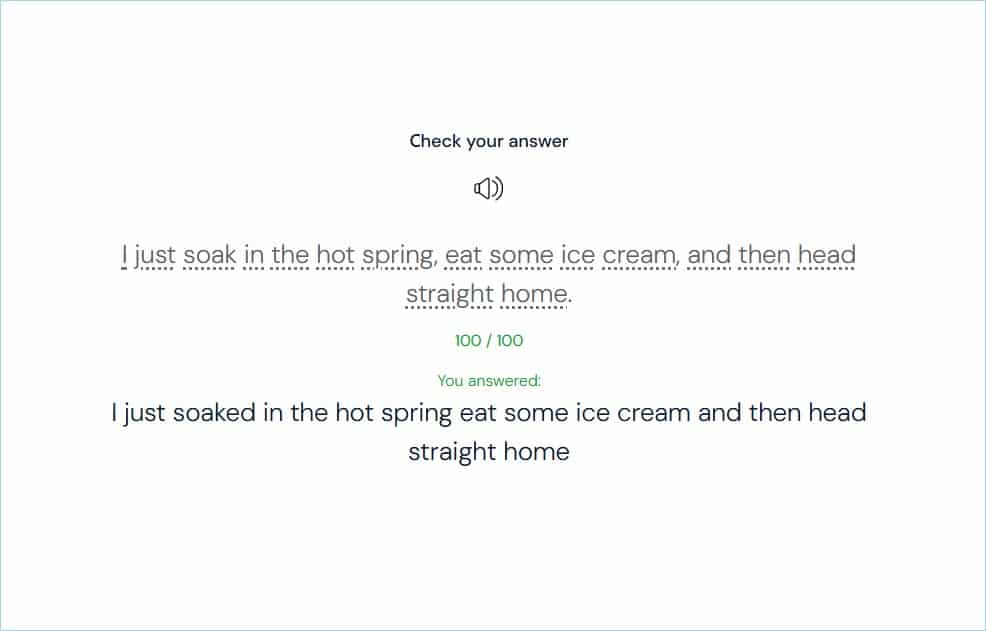This screenshot has height=631, width=986.
Task: Select the underlined word "eat"
Action: click(463, 256)
